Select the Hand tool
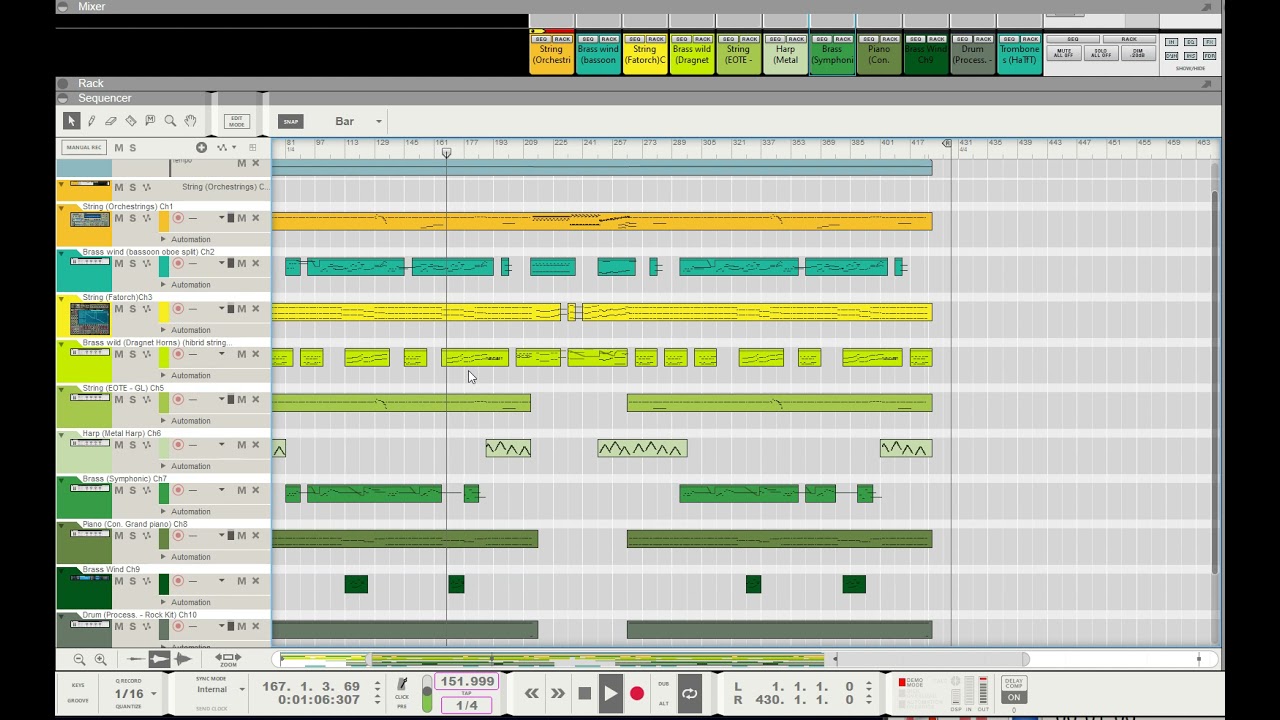This screenshot has height=720, width=1280. point(190,121)
